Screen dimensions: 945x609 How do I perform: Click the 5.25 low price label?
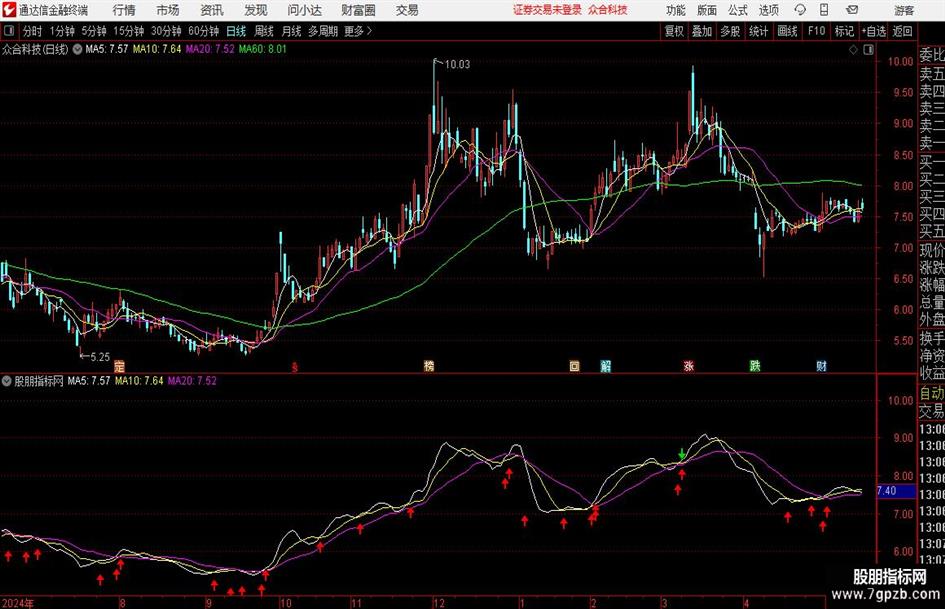point(99,357)
